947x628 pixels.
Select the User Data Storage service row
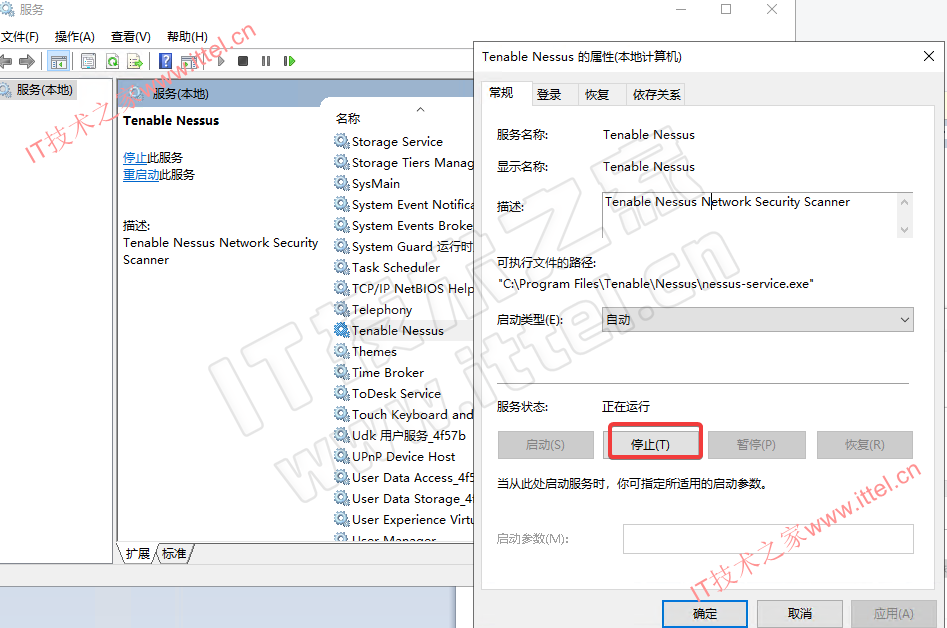pos(404,498)
